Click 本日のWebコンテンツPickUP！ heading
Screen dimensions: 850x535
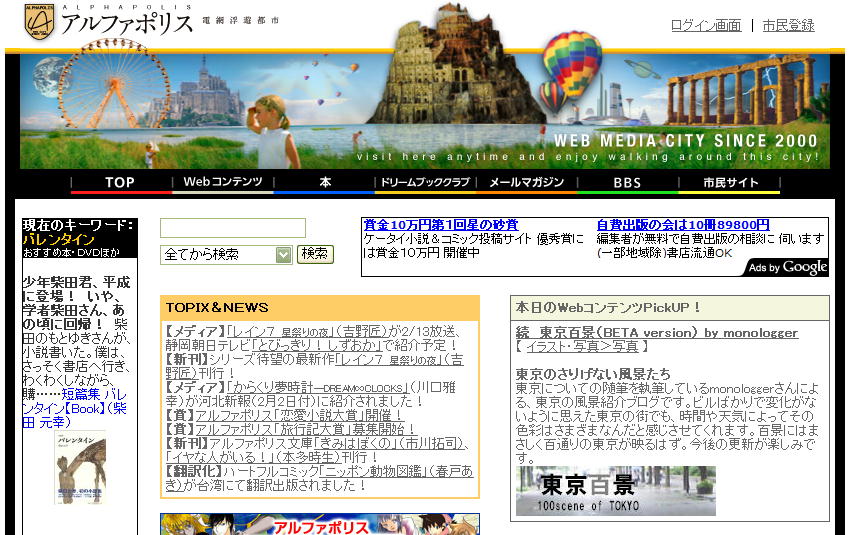click(x=608, y=308)
